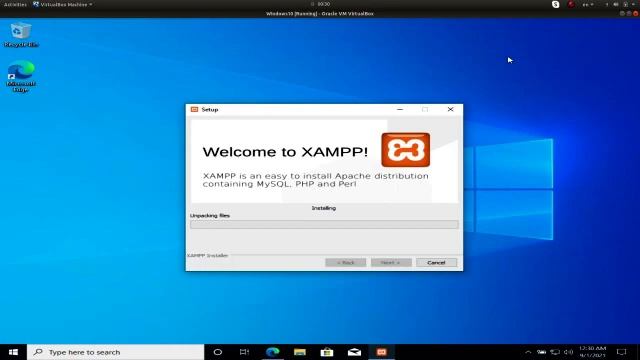The image size is (640, 360).
Task: Open the Action Center notifications icon
Action: [622, 352]
